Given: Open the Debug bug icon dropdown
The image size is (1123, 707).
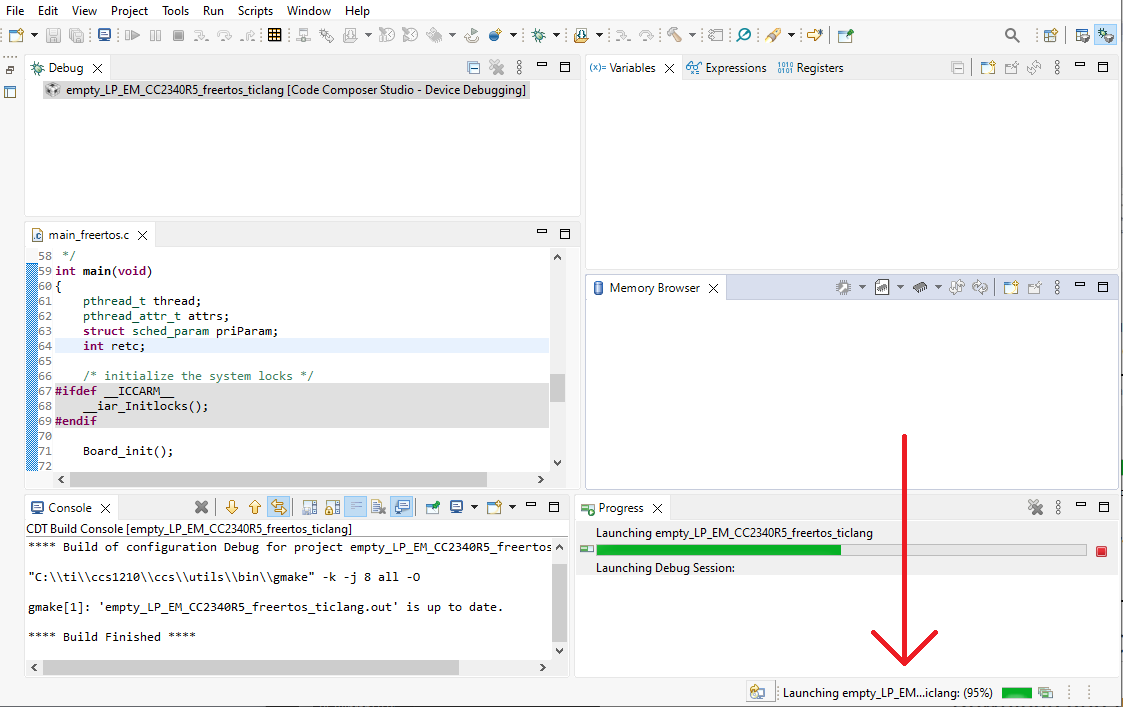Looking at the screenshot, I should 556,36.
